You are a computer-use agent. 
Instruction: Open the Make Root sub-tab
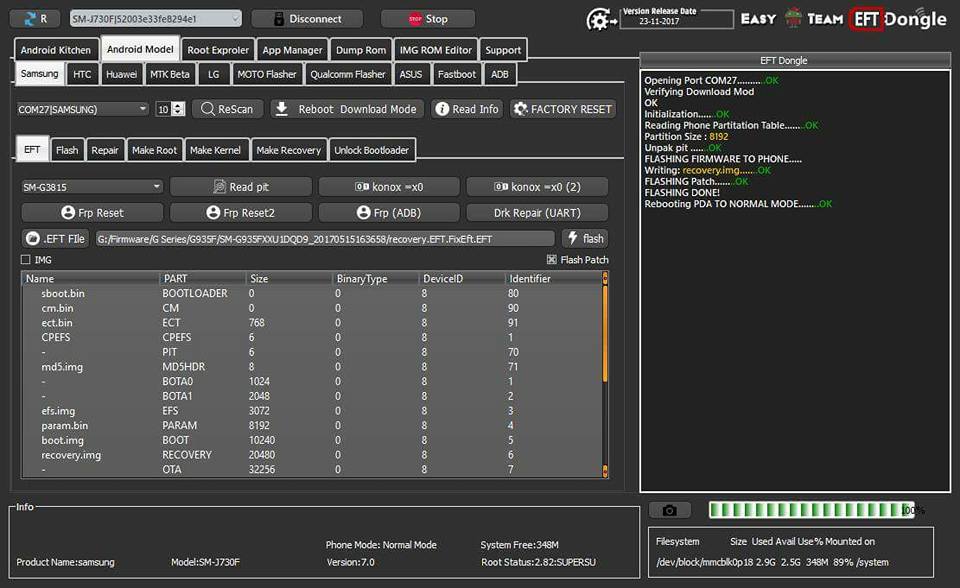154,150
